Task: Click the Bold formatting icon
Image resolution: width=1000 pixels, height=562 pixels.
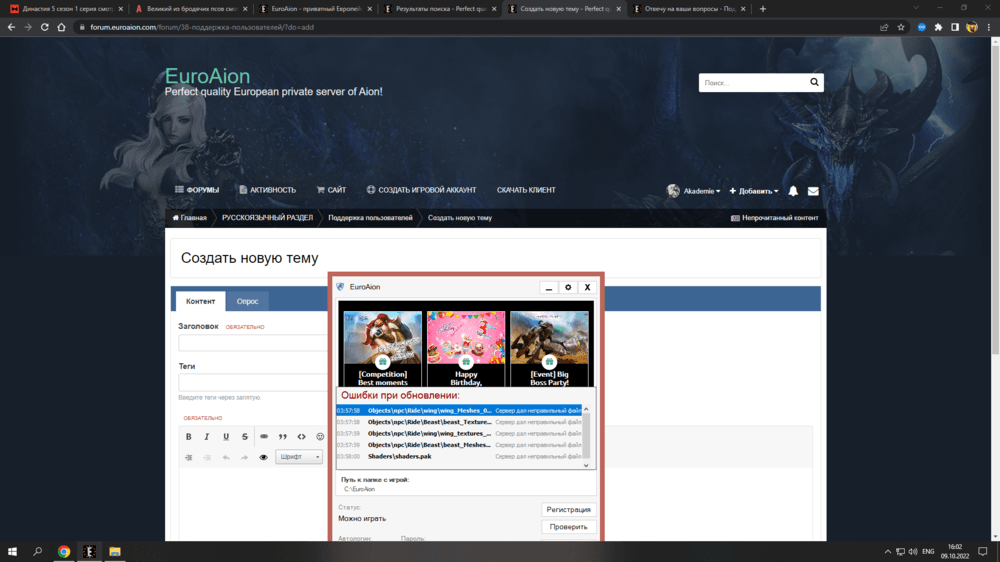Action: coord(188,437)
